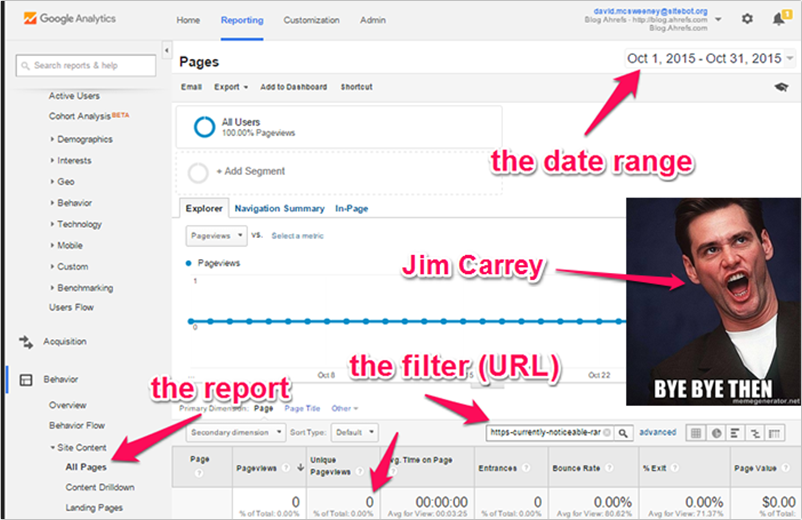Click the graduation cap education icon
Screen dimensions: 802x520
(x=780, y=88)
